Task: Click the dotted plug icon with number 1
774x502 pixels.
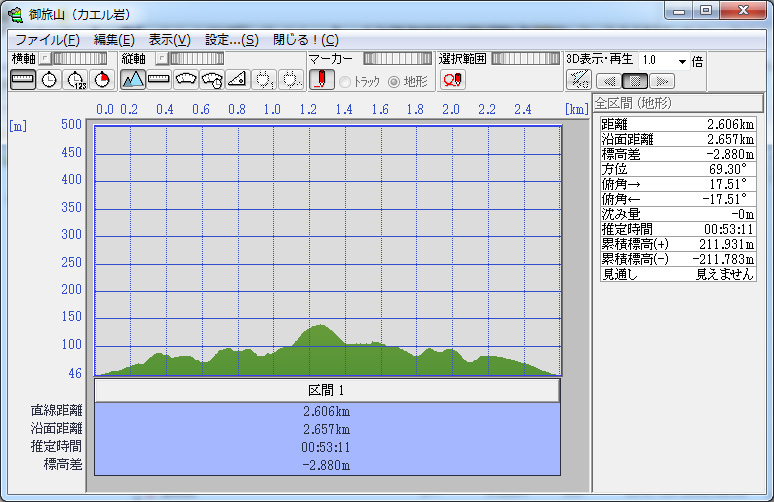Action: 264,79
